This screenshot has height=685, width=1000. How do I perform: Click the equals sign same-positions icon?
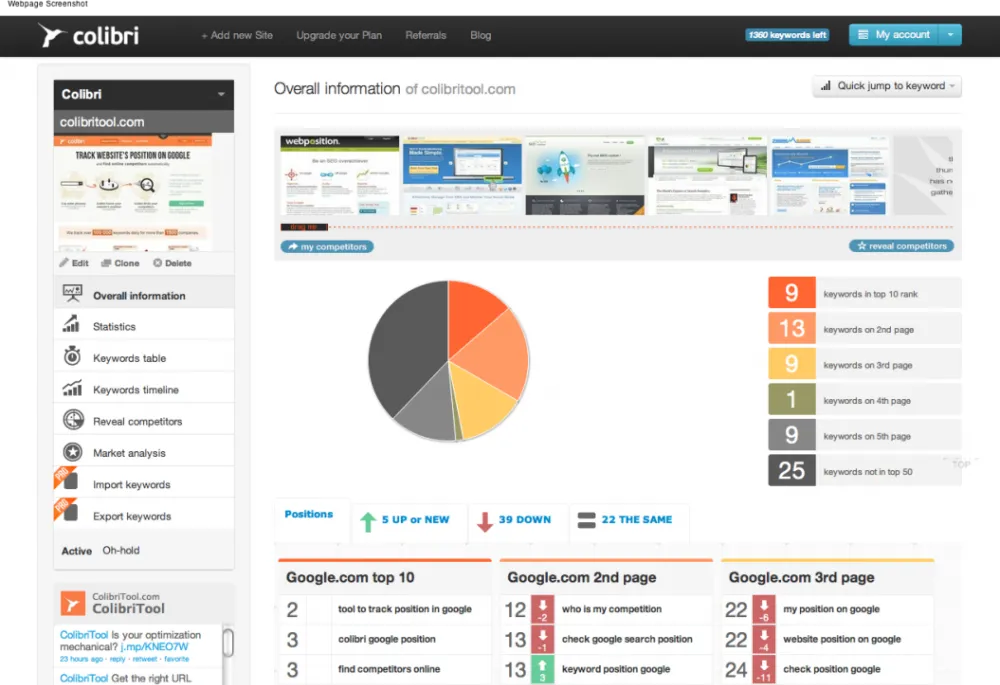click(x=586, y=520)
